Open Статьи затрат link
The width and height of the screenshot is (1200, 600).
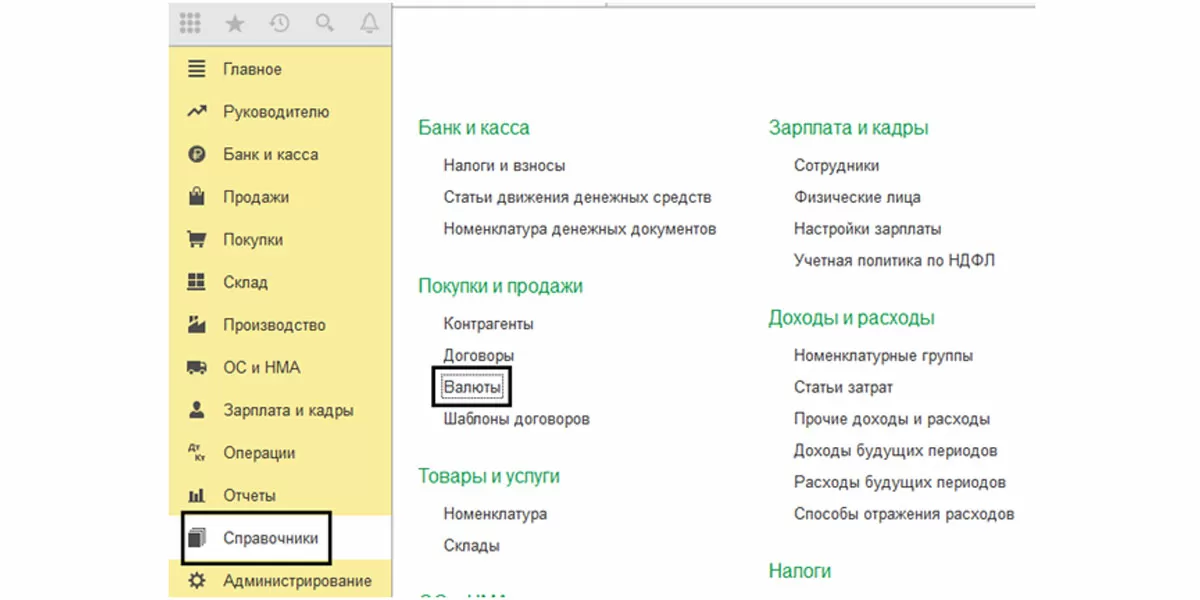pyautogui.click(x=843, y=387)
